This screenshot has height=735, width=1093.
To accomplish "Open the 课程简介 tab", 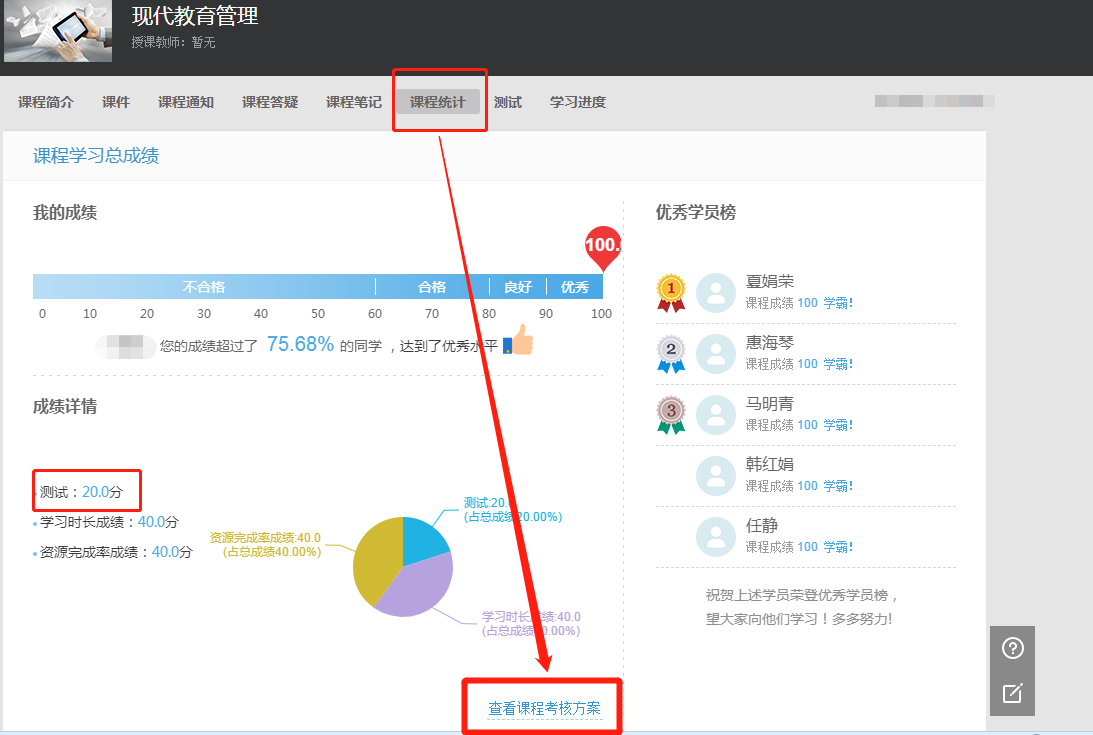I will pyautogui.click(x=46, y=102).
